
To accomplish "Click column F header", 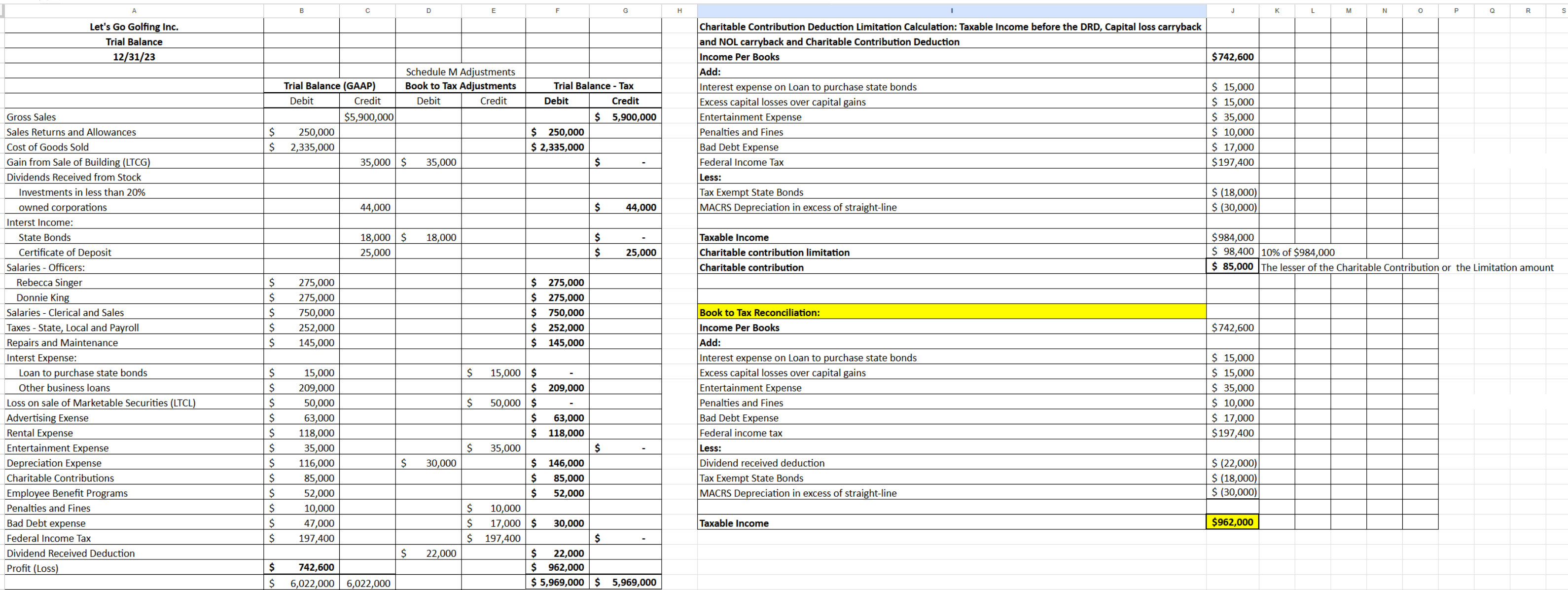I will pyautogui.click(x=557, y=10).
